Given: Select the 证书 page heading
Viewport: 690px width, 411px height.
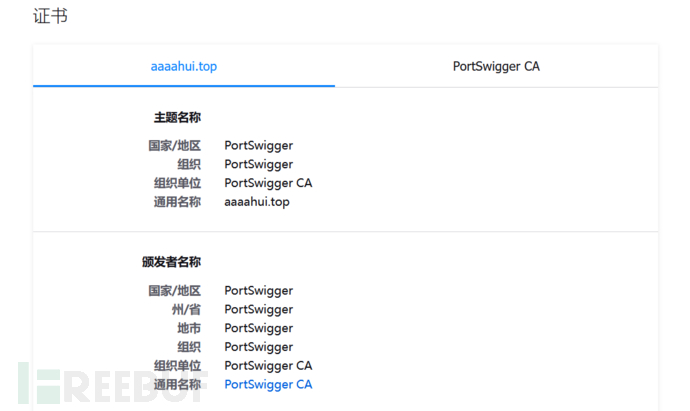Looking at the screenshot, I should tap(50, 16).
